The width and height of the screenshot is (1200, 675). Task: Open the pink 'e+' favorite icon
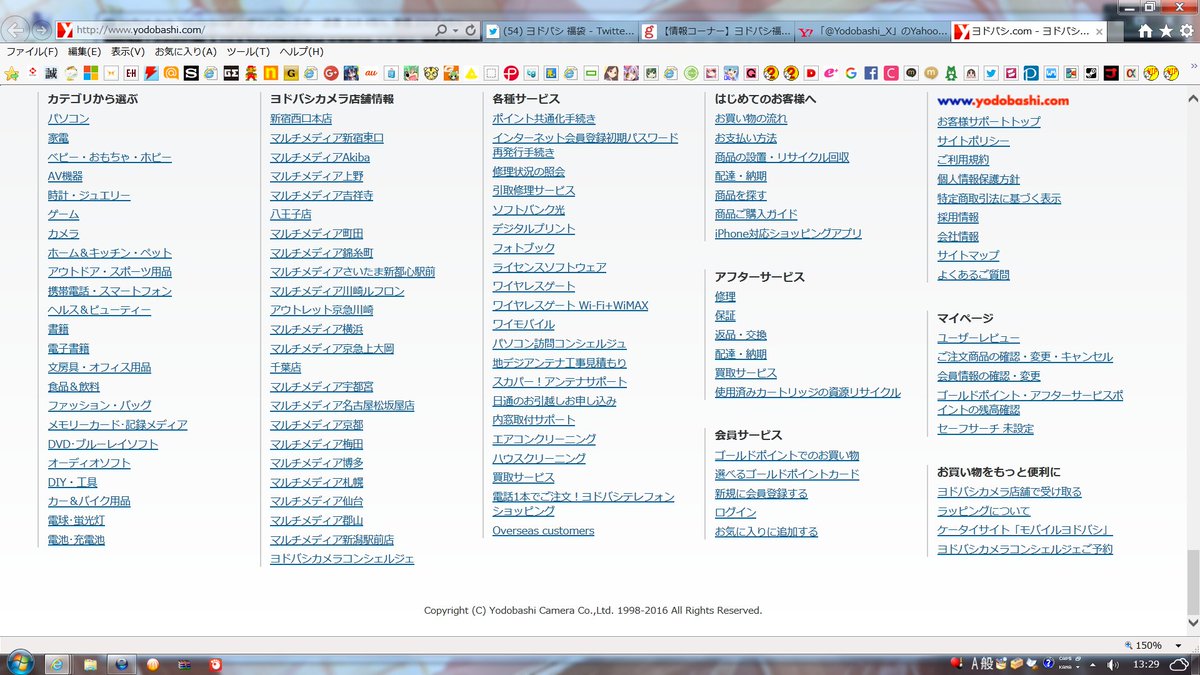click(830, 73)
